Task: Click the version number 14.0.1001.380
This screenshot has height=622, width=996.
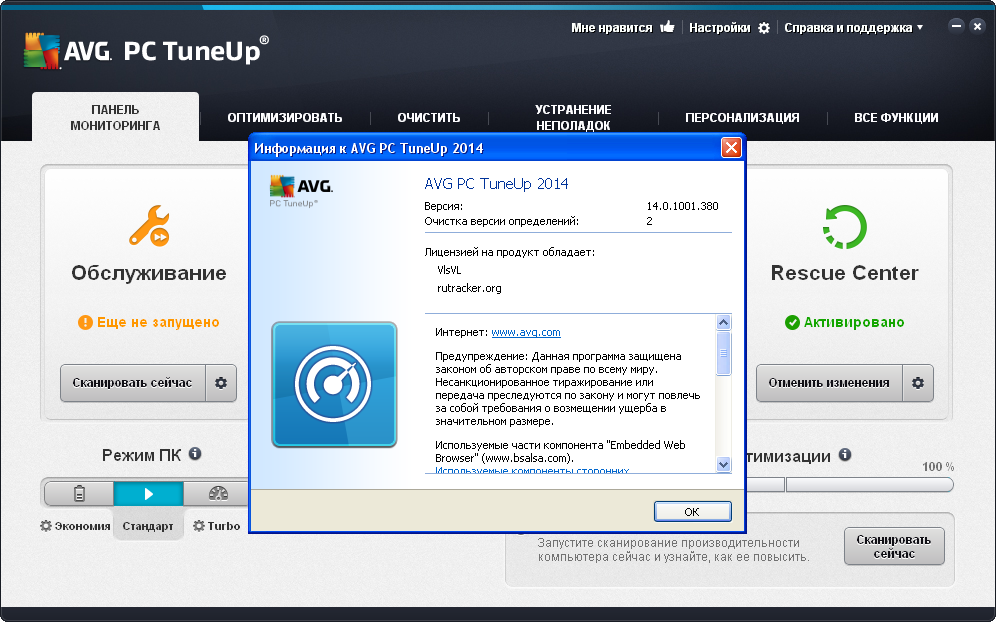Action: coord(682,206)
